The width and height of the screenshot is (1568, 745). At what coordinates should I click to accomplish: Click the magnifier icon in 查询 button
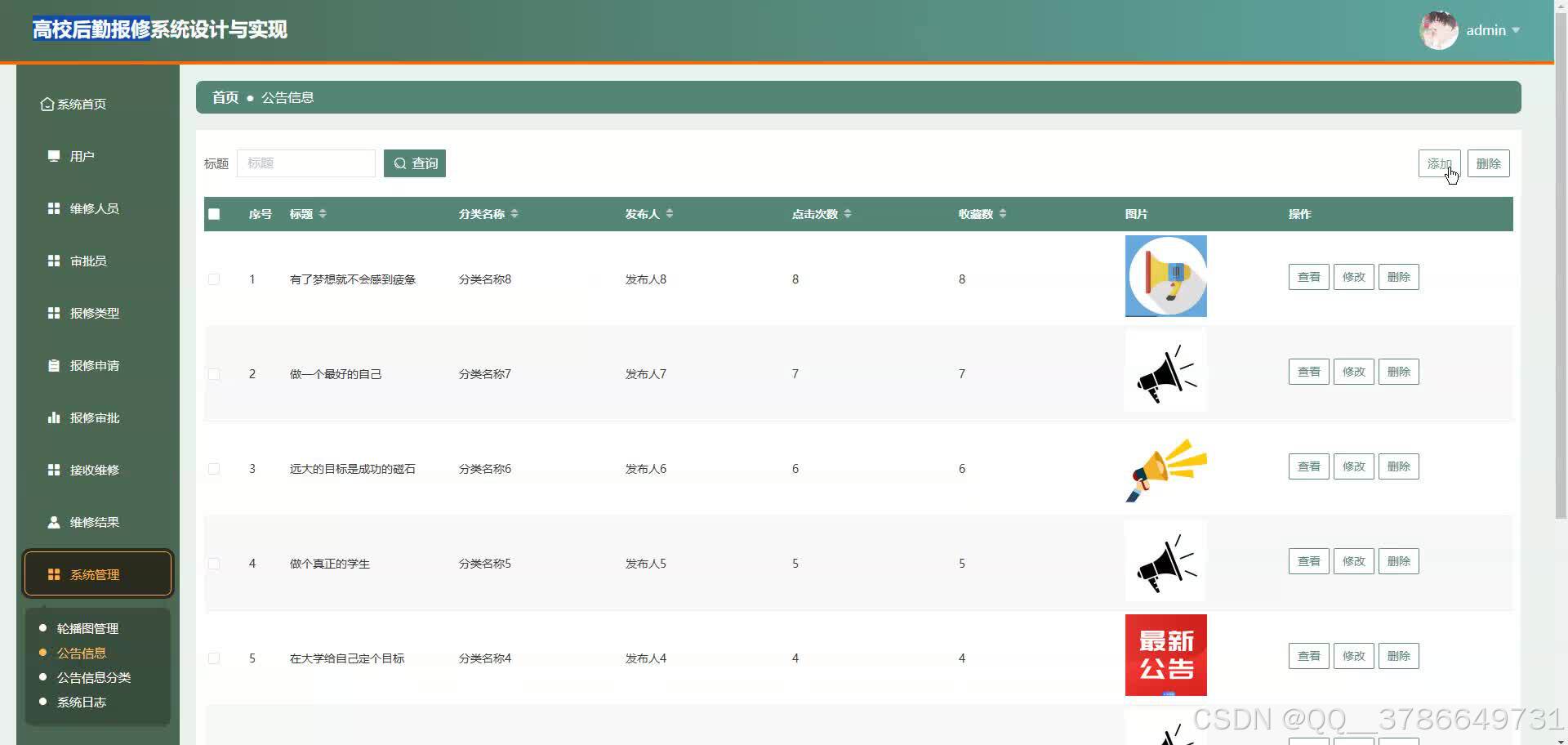400,163
